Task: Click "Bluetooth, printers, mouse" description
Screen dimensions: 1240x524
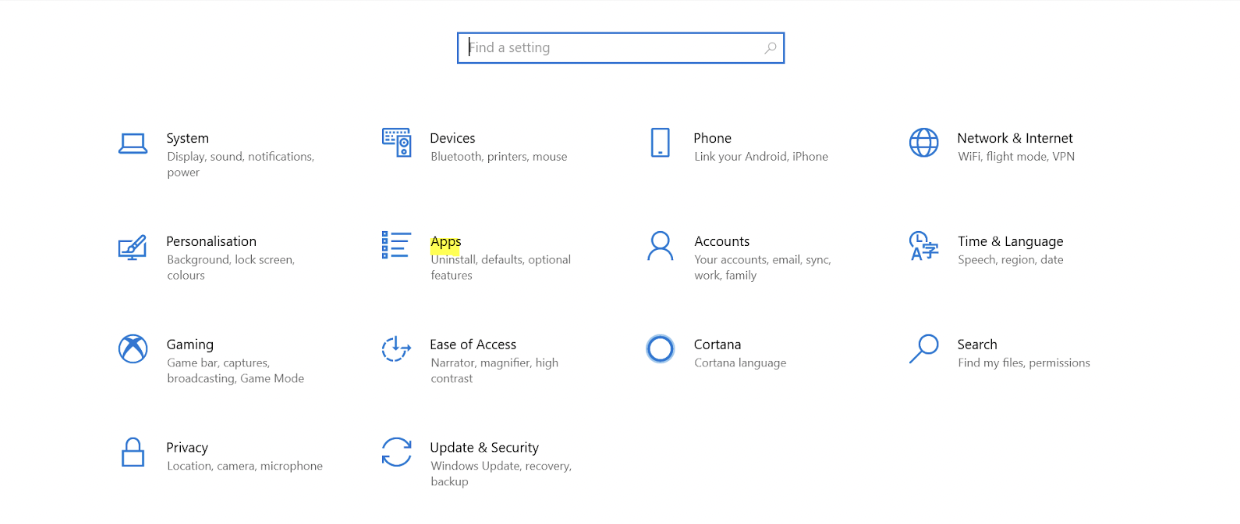Action: pos(499,157)
